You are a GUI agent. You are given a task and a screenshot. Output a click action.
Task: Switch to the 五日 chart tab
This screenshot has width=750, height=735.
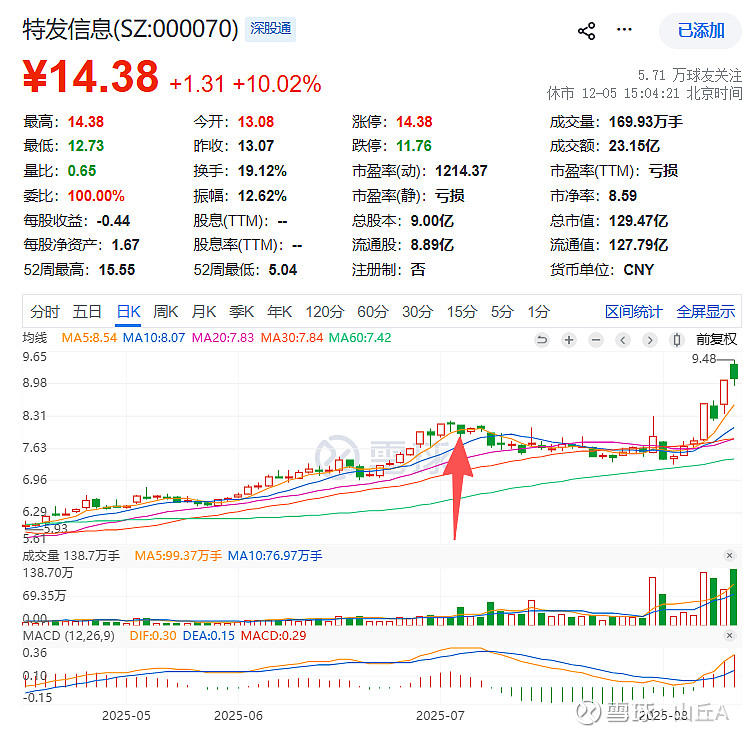[x=87, y=312]
